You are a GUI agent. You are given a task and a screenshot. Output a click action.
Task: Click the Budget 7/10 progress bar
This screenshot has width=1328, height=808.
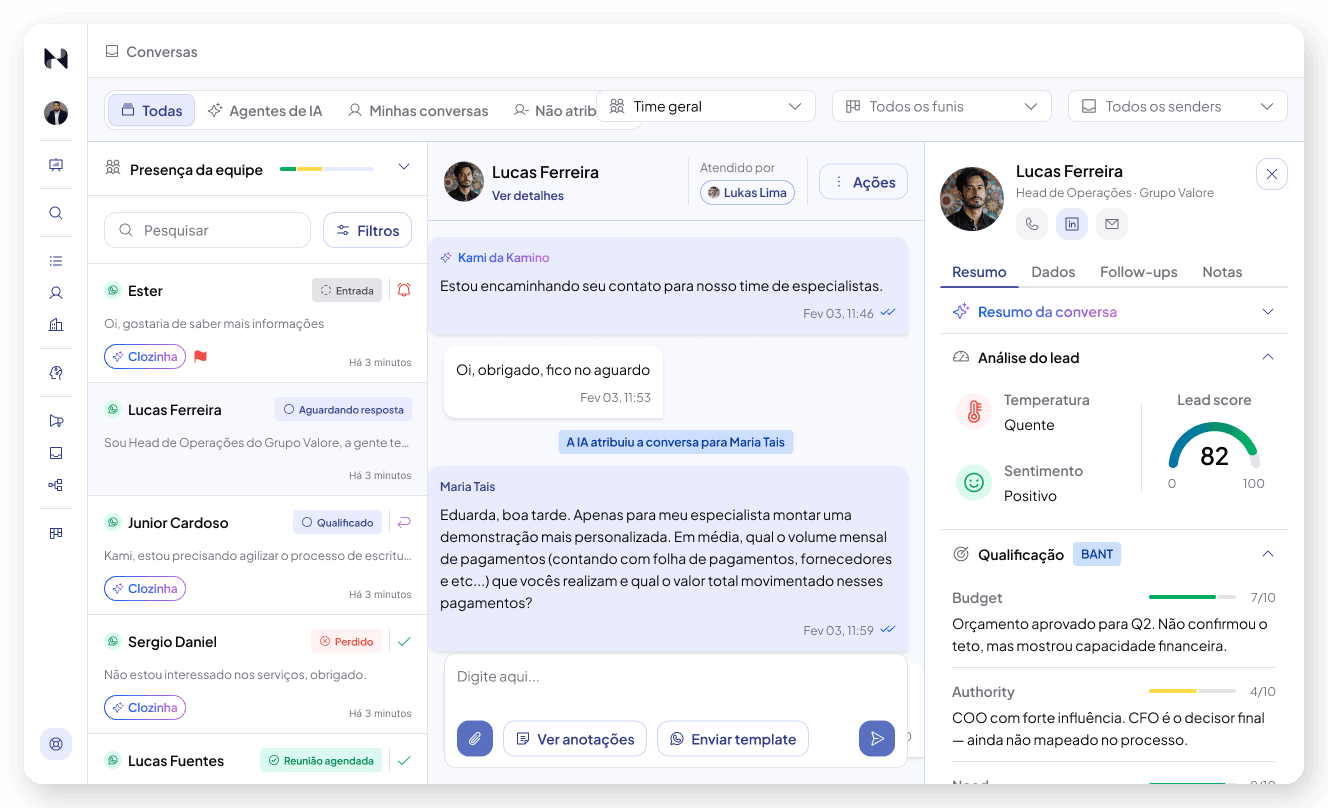[x=1193, y=597]
